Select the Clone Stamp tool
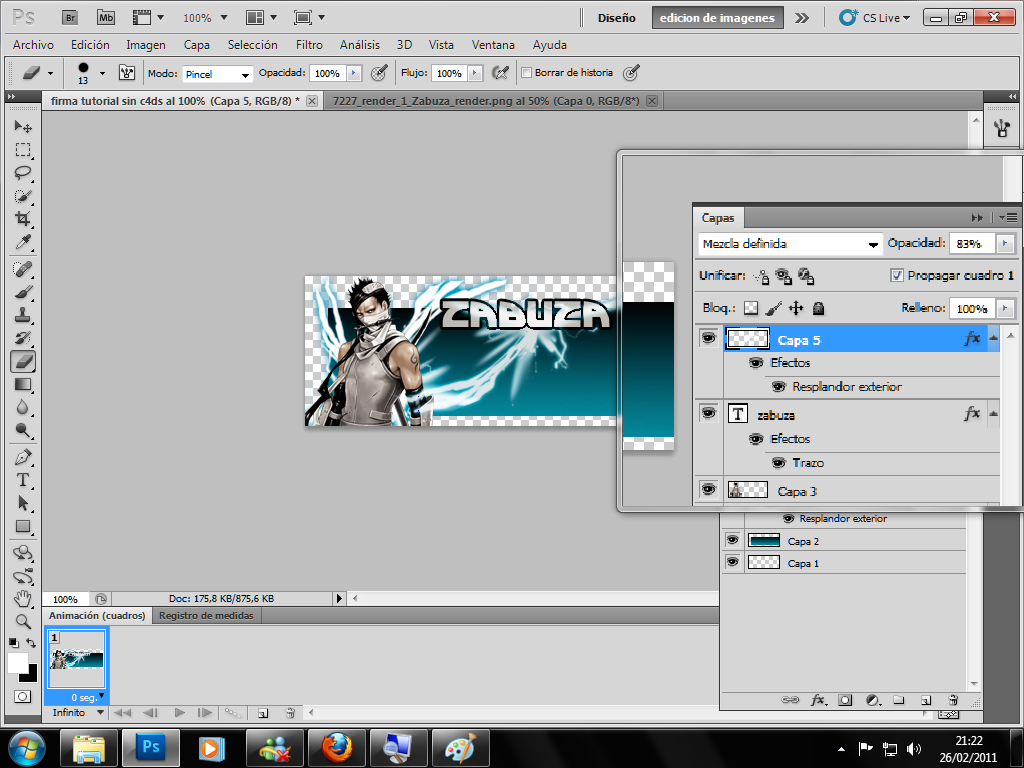 [x=23, y=315]
